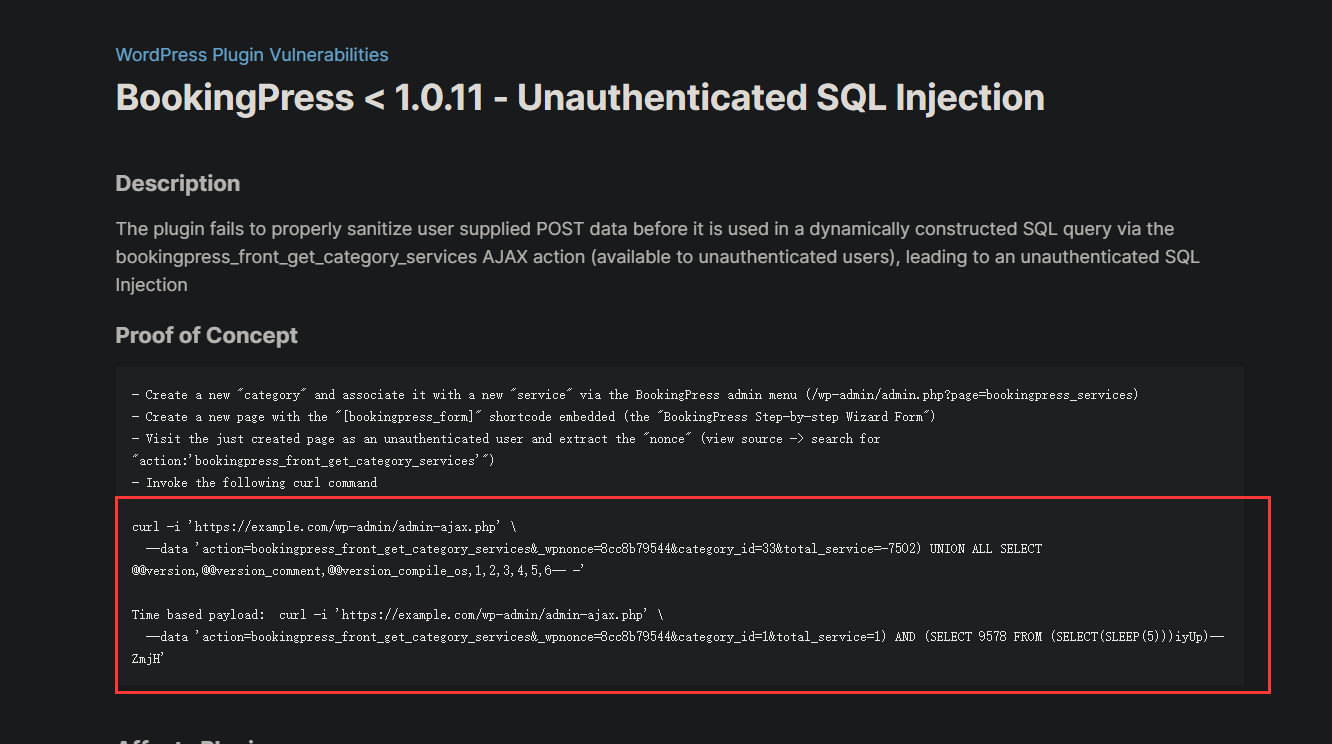Click the SLEEP(5) payload data line
This screenshot has height=744, width=1332.
coord(685,637)
